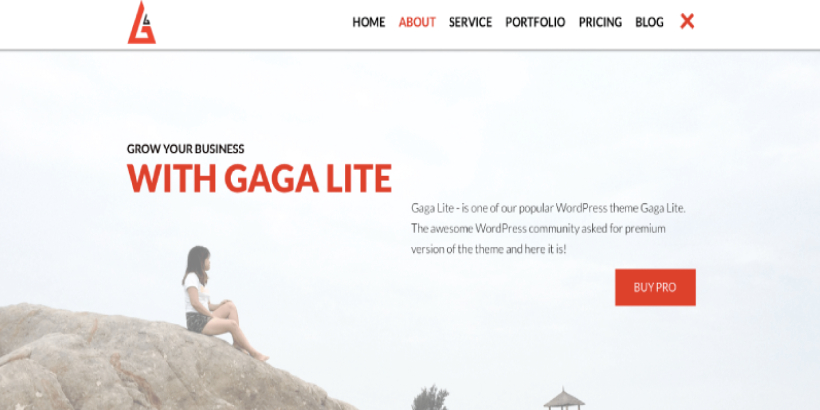Viewport: 820px width, 410px height.
Task: Select the highlighted ABOUT menu item
Action: click(x=417, y=22)
